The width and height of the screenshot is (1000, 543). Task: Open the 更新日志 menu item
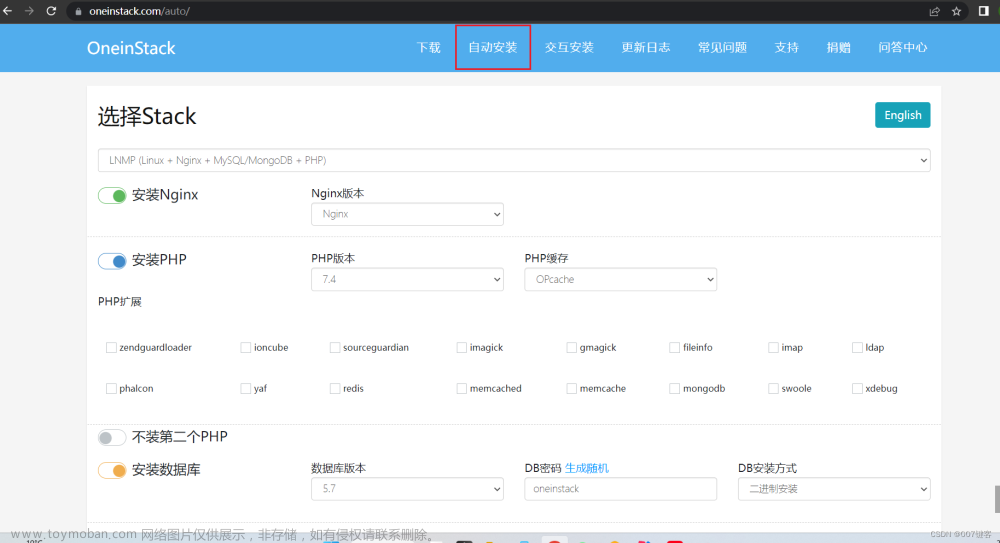[x=645, y=47]
